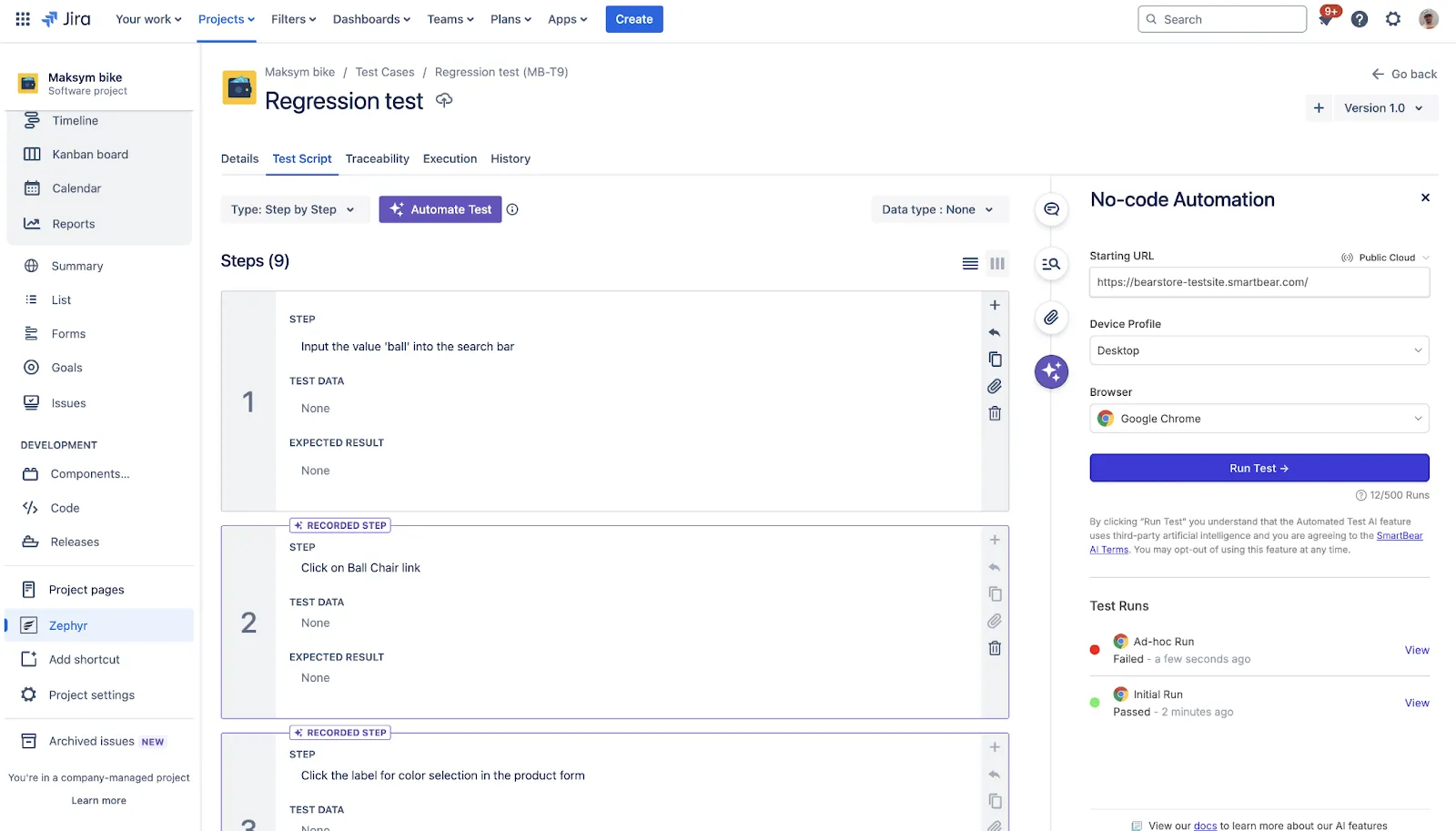This screenshot has height=831, width=1456.
Task: Open the Dashboards menu
Action: [x=367, y=18]
